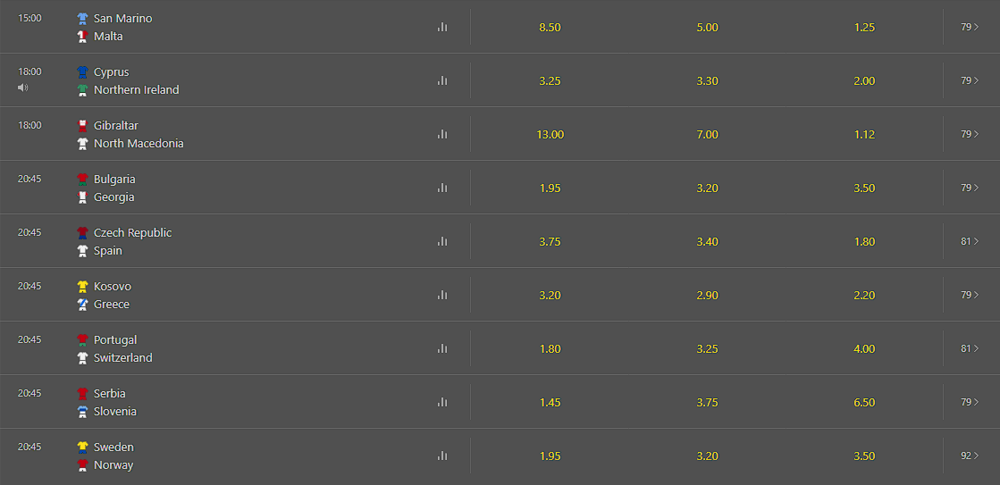Click the audio speaker icon under 18:00
Image resolution: width=1000 pixels, height=485 pixels.
[23, 87]
